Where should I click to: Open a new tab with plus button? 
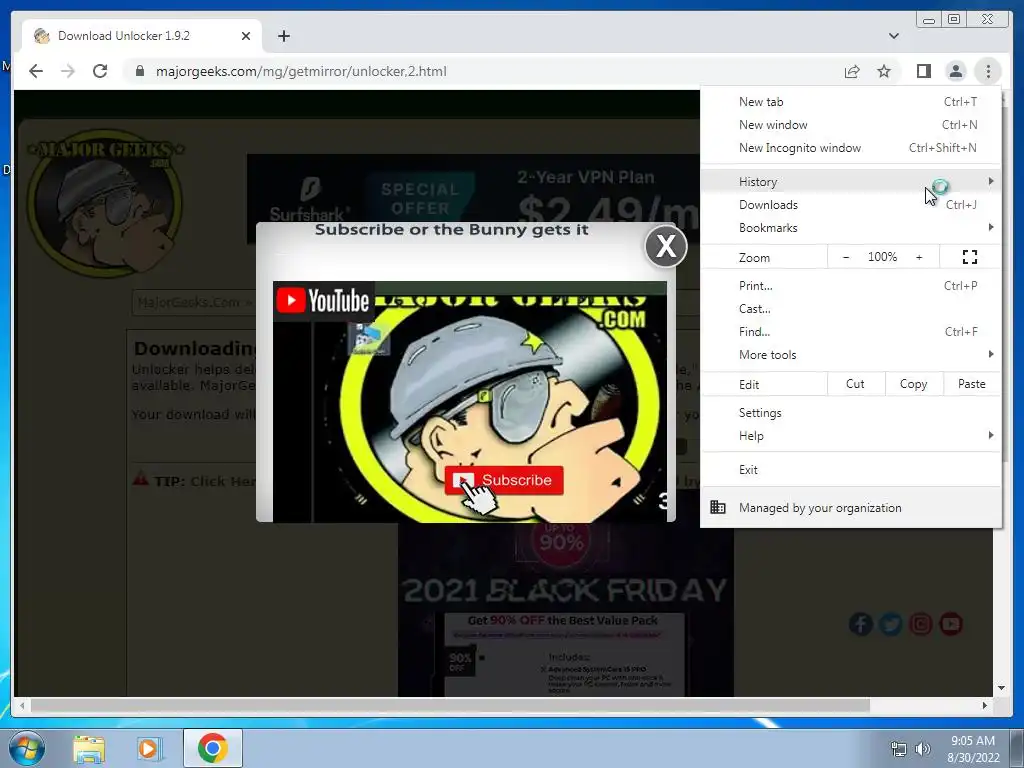283,36
